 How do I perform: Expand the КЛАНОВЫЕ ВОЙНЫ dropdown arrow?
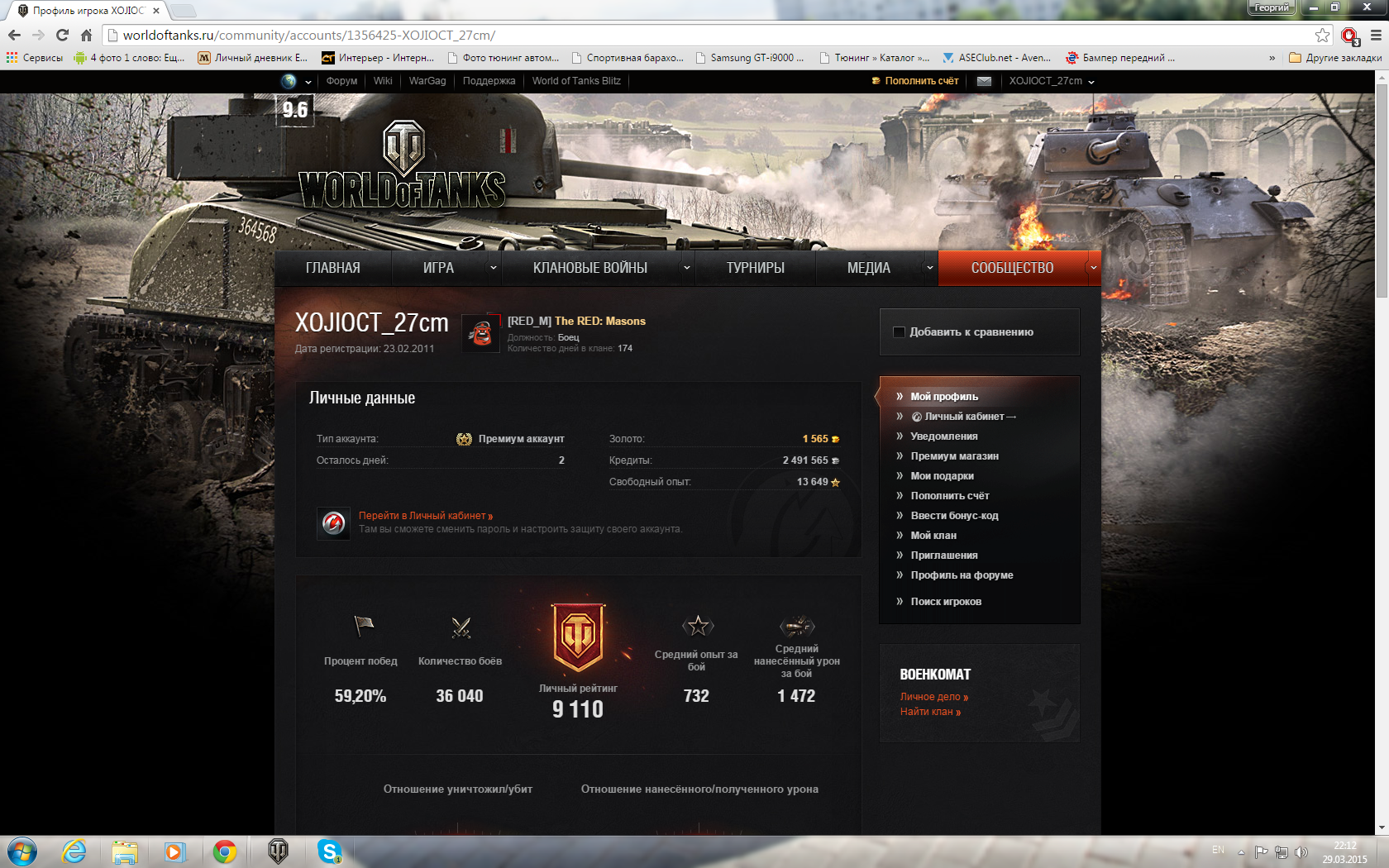tap(686, 268)
